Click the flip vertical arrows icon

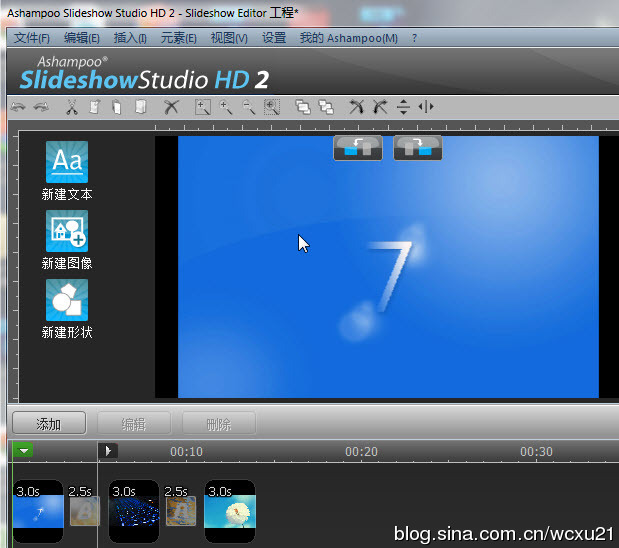[403, 107]
